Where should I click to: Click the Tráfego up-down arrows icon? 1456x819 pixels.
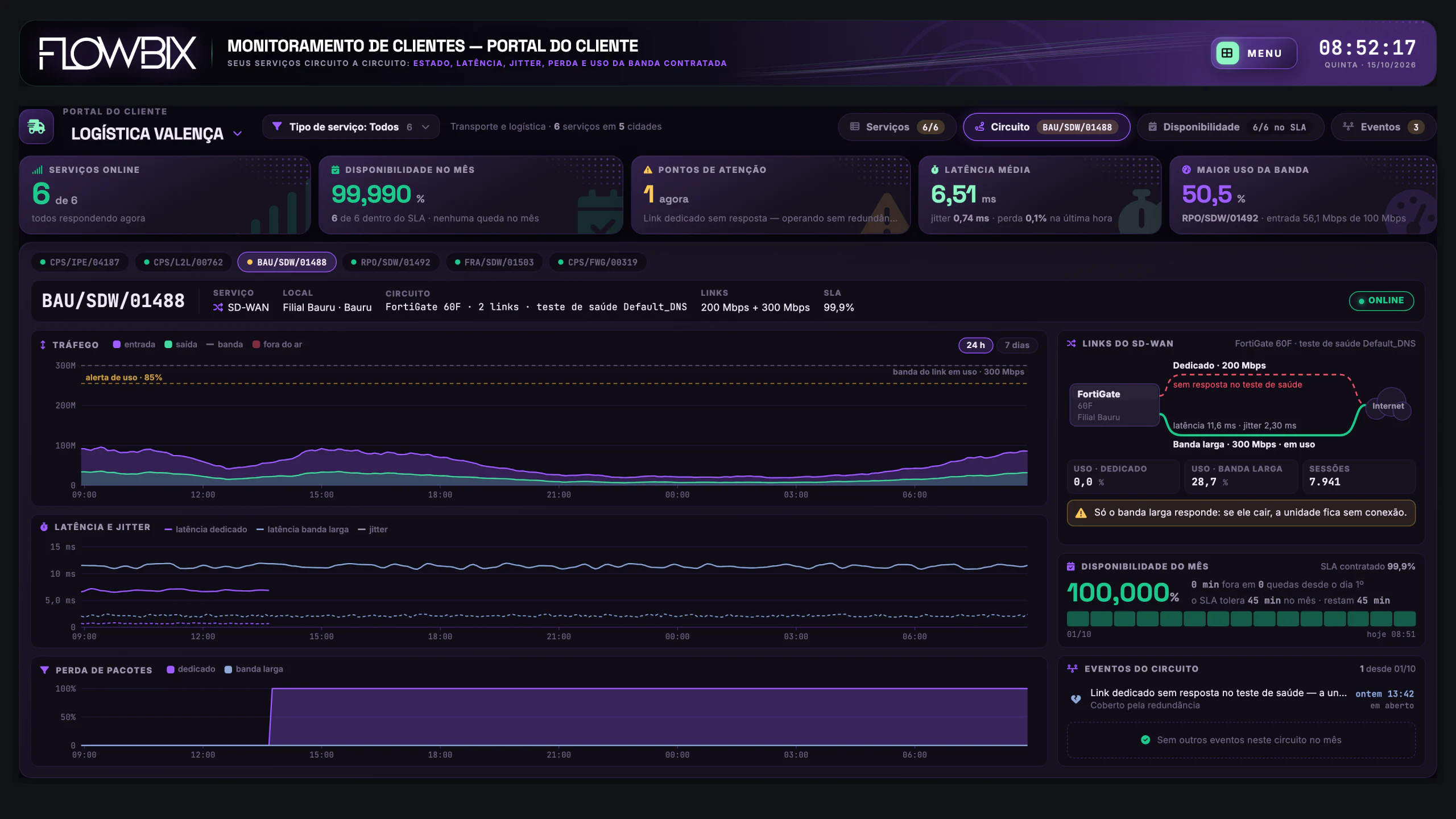tap(43, 345)
